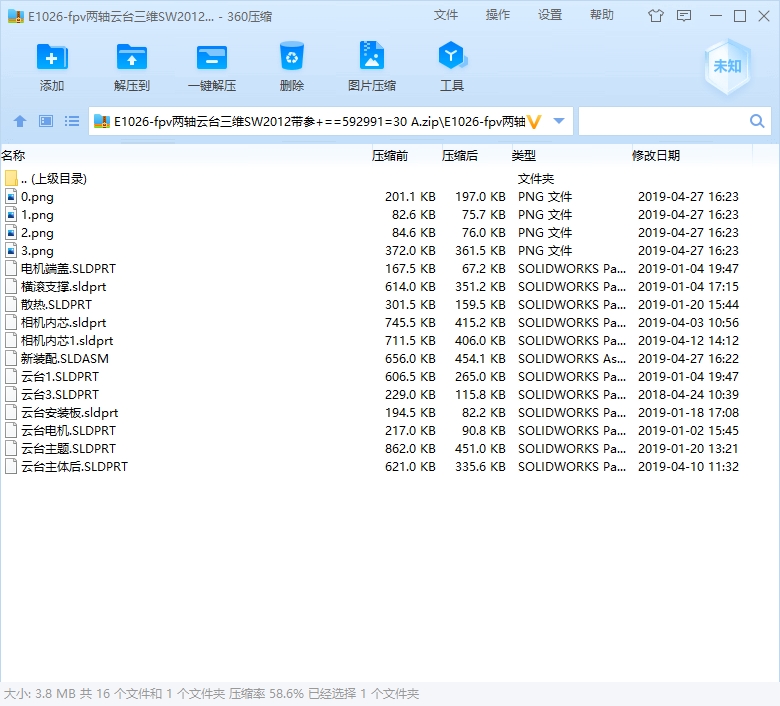
Task: Open the 文件 menu
Action: (x=446, y=15)
